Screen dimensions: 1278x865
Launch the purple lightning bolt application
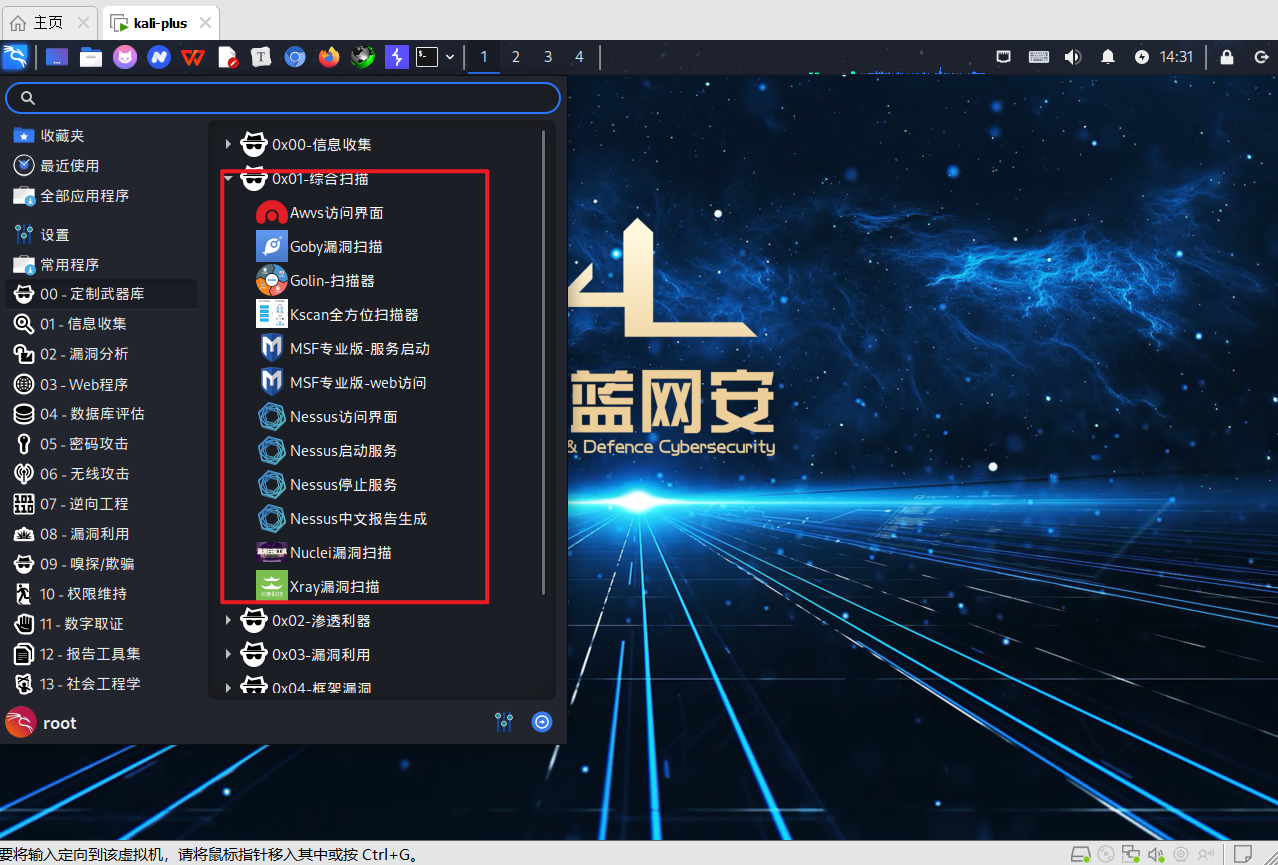[x=397, y=57]
